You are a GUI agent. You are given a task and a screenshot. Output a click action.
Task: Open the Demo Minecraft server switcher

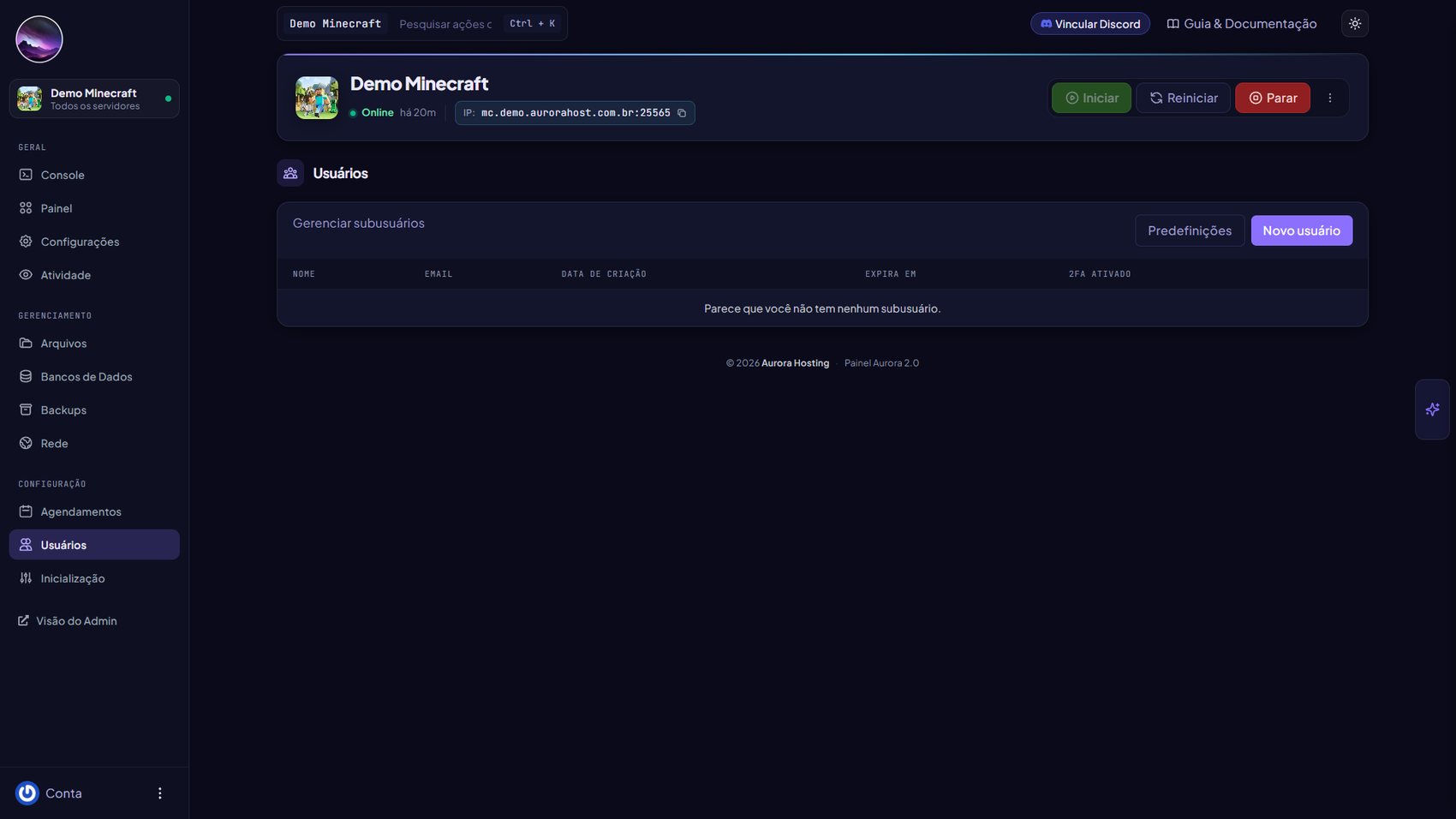94,99
